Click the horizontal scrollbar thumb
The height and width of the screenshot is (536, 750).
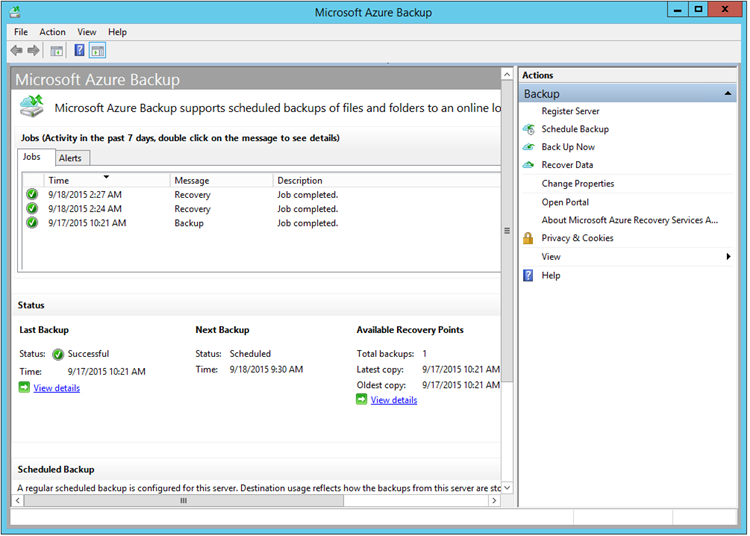(x=184, y=501)
